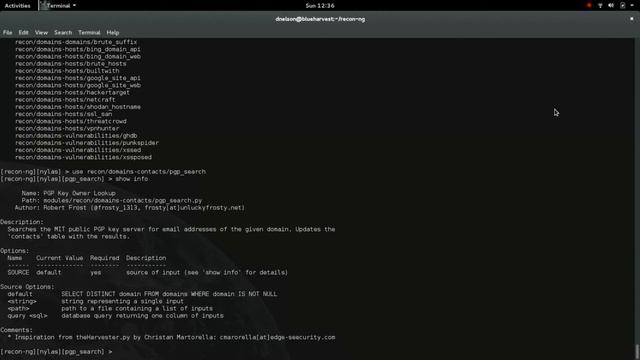Click the SOURCE option name

[x=18, y=273]
